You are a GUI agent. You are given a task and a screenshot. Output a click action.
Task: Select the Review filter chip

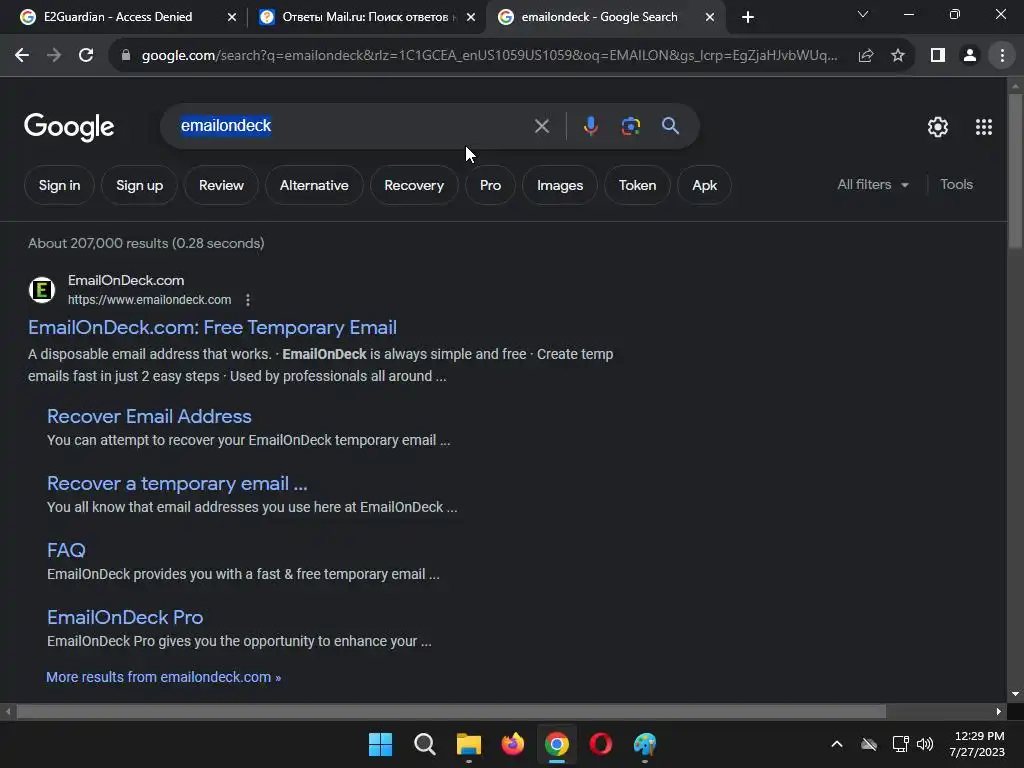tap(221, 185)
